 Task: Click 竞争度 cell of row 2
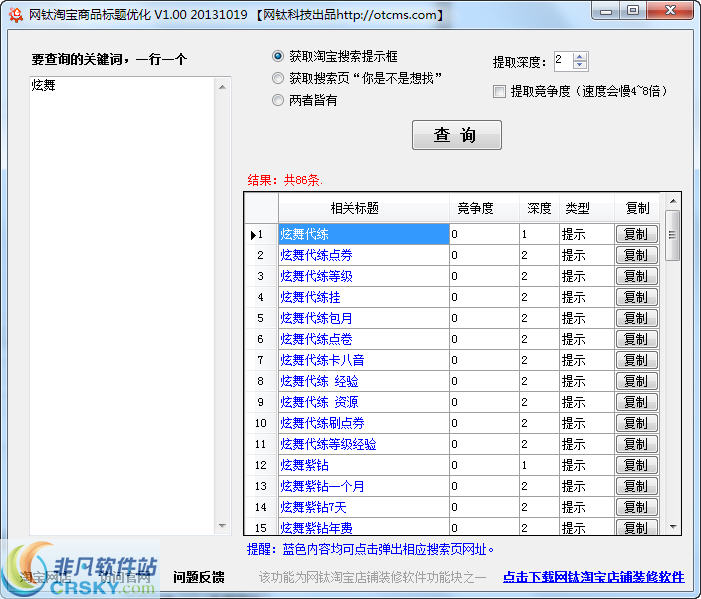click(484, 255)
